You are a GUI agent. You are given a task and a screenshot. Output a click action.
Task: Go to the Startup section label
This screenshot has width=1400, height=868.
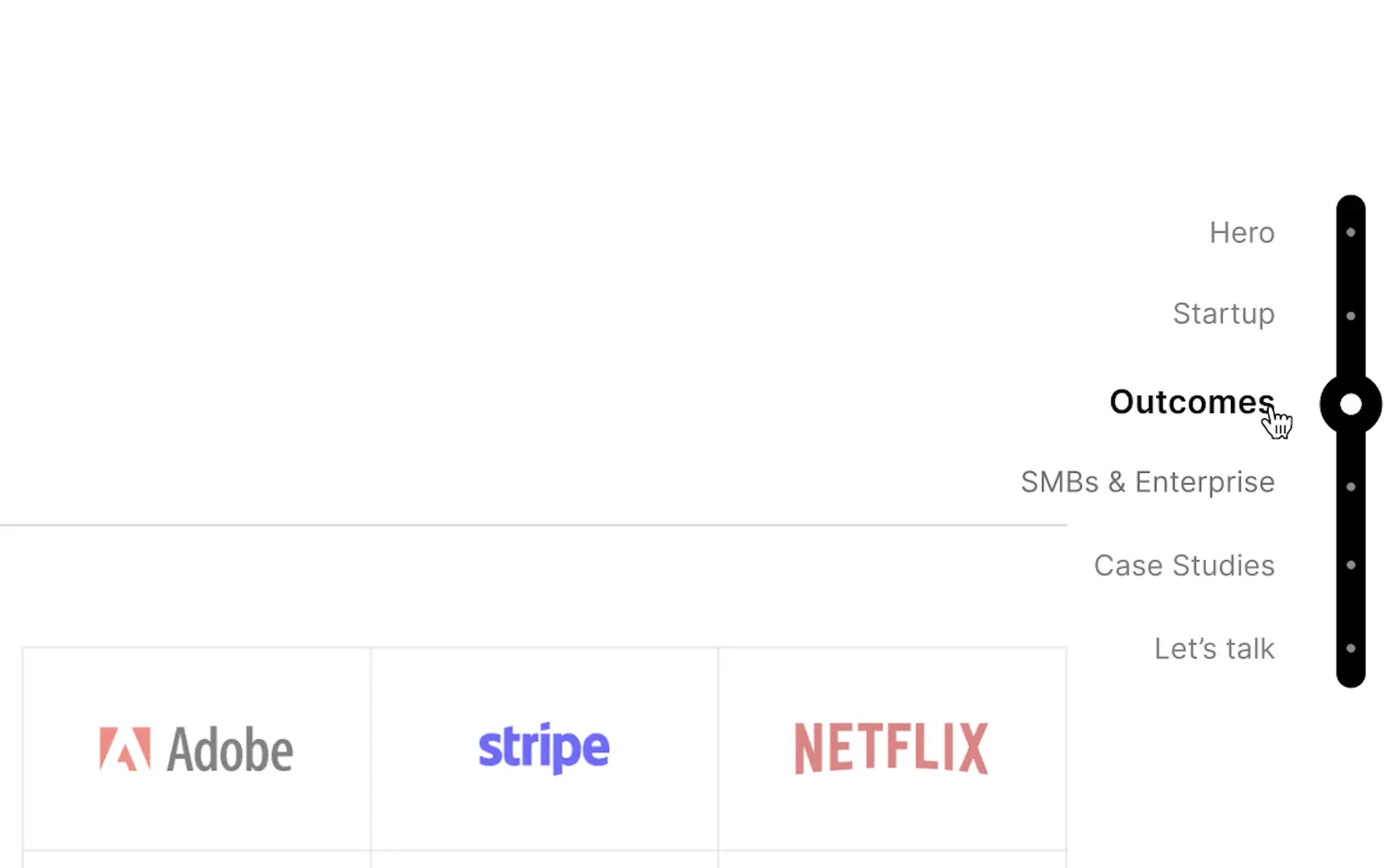(1223, 313)
